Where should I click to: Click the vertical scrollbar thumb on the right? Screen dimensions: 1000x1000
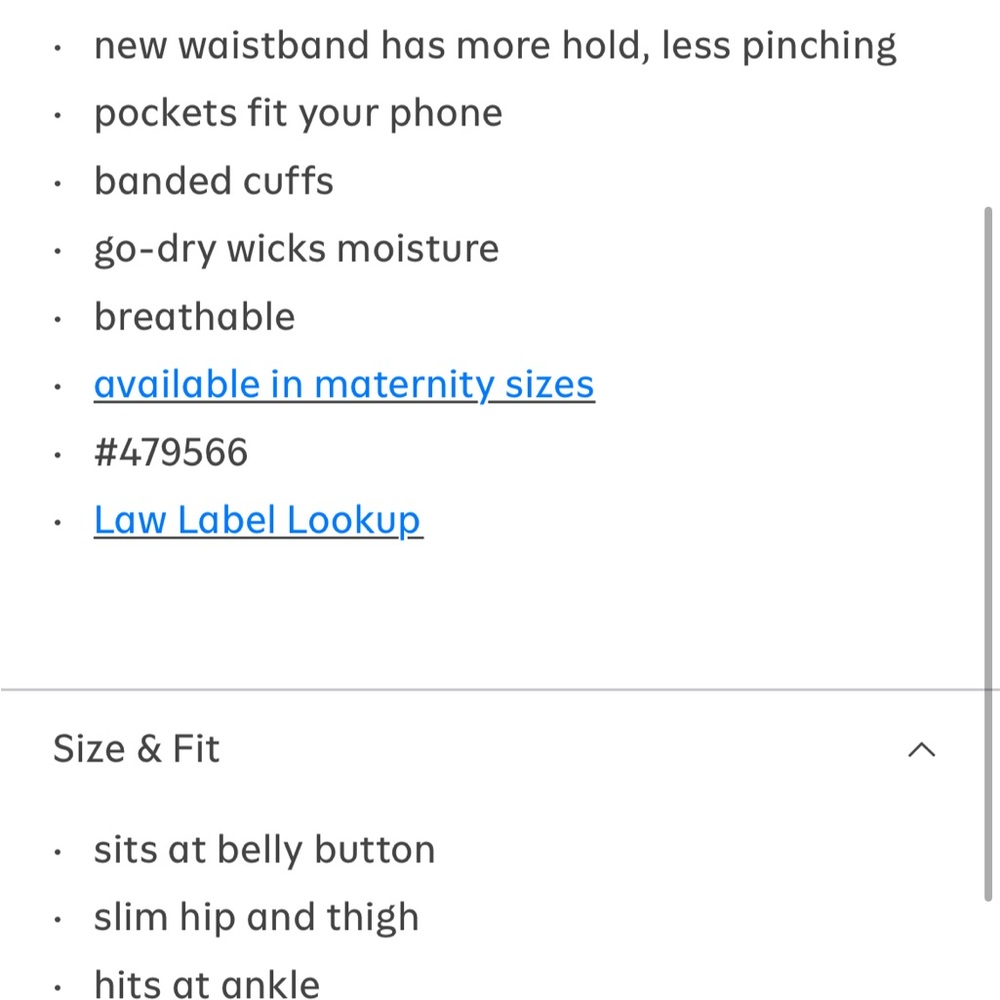point(988,554)
